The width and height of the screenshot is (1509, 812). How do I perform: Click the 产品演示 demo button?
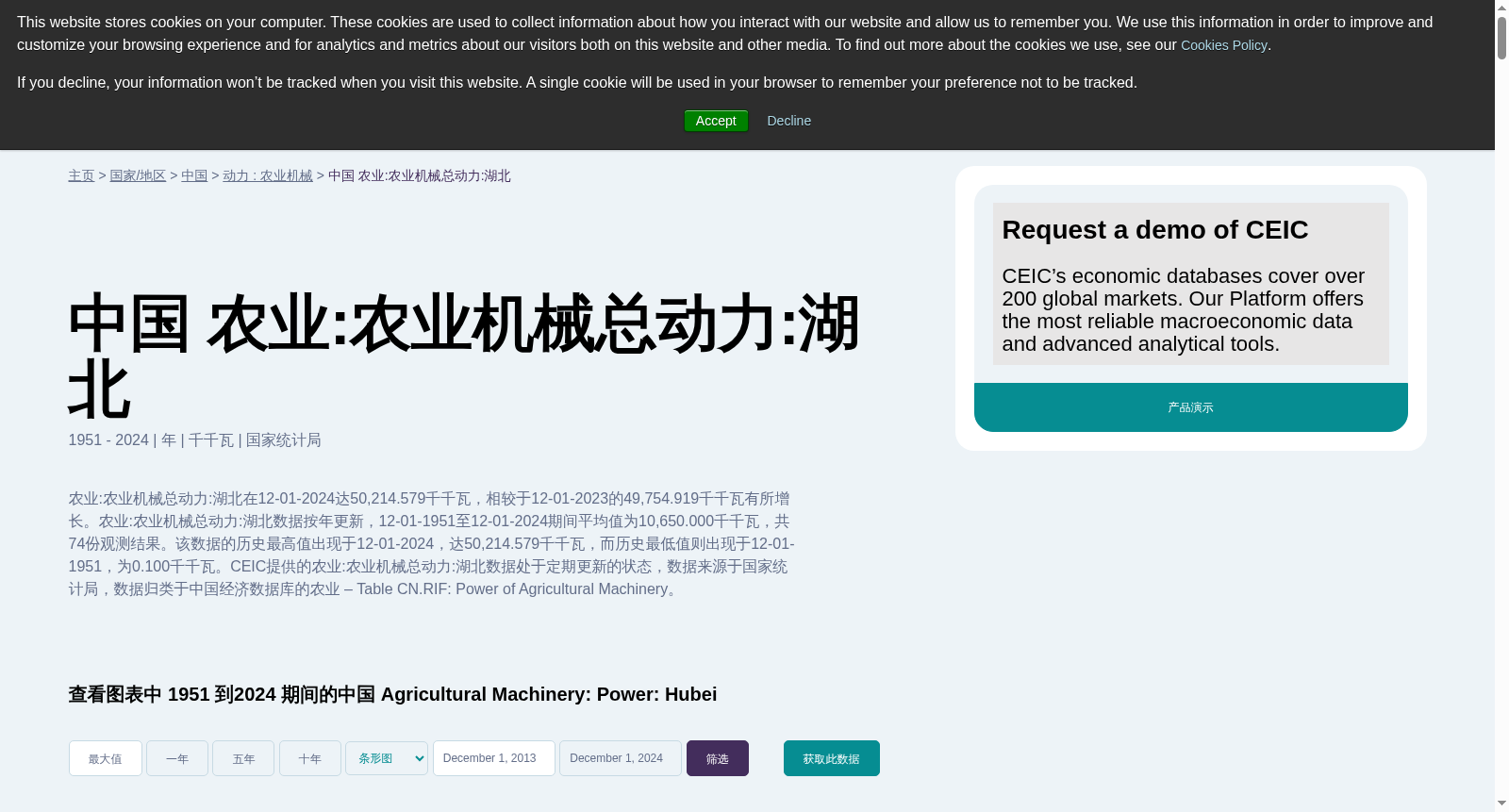(1190, 407)
